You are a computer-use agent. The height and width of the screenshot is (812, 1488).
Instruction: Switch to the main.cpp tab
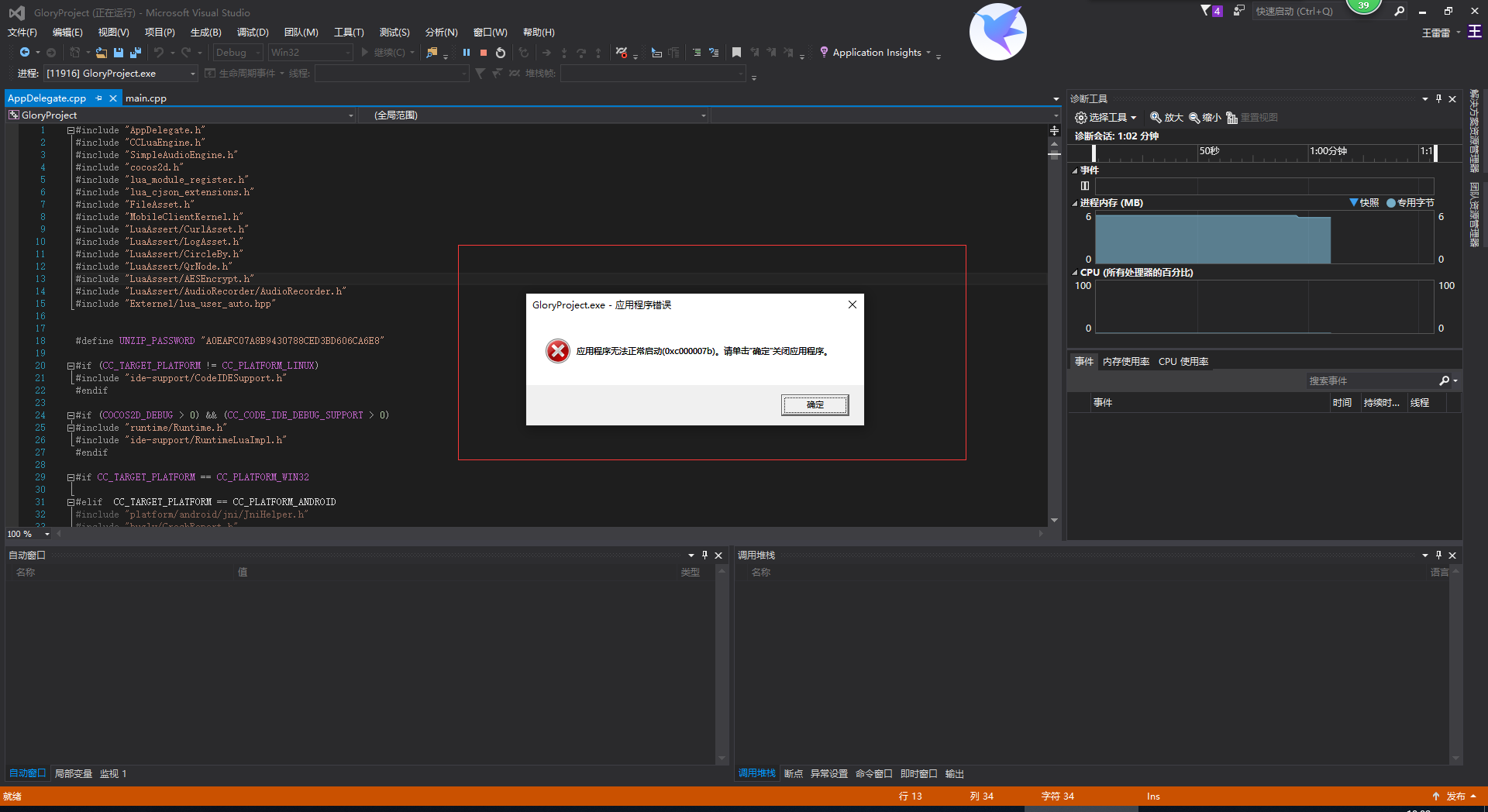click(x=146, y=98)
